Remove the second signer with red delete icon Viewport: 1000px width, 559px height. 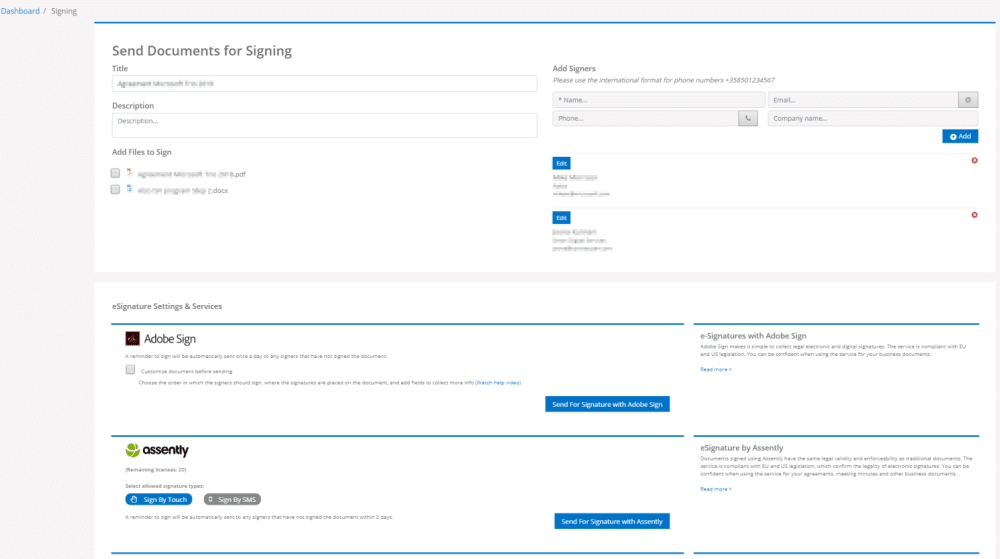point(974,215)
